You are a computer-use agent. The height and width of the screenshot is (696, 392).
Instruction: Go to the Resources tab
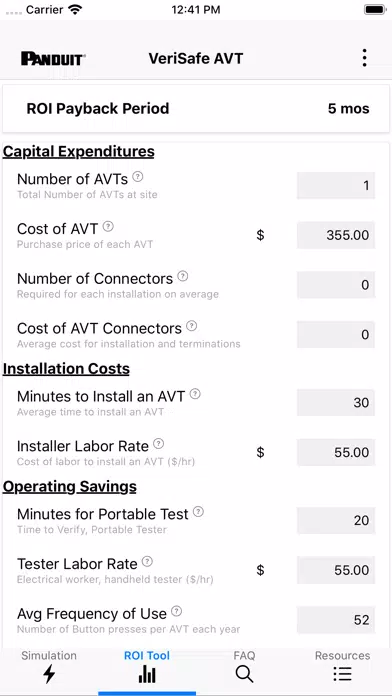(342, 668)
